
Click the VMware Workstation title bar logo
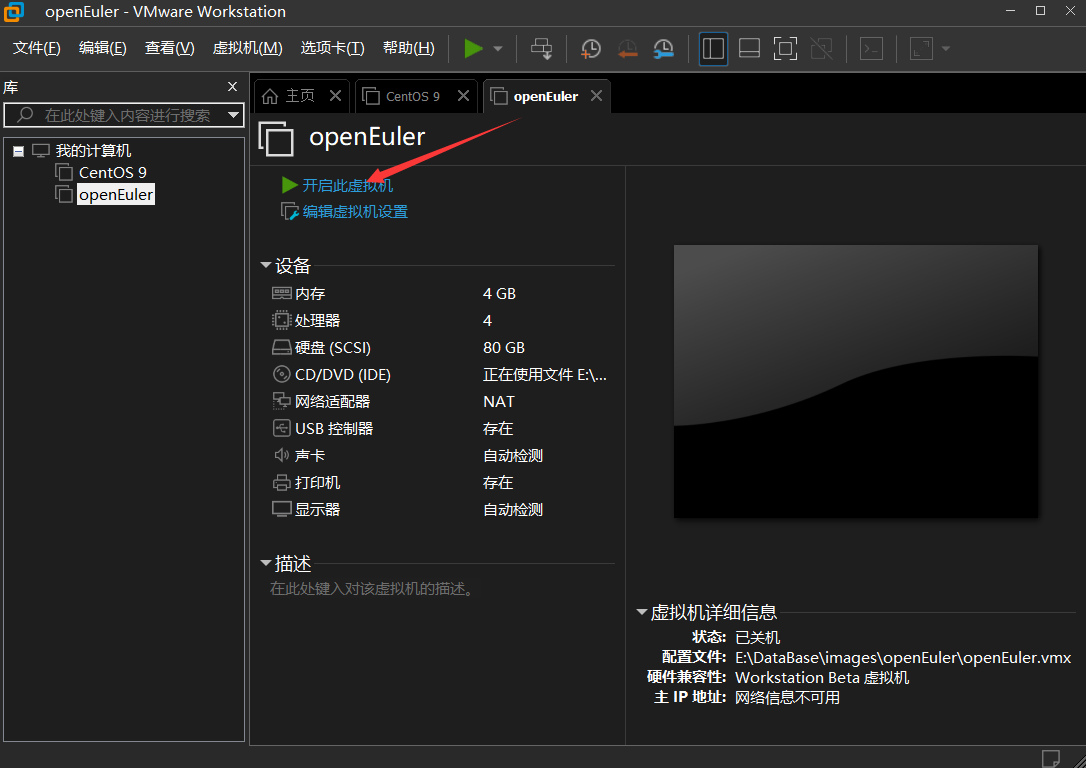13,11
